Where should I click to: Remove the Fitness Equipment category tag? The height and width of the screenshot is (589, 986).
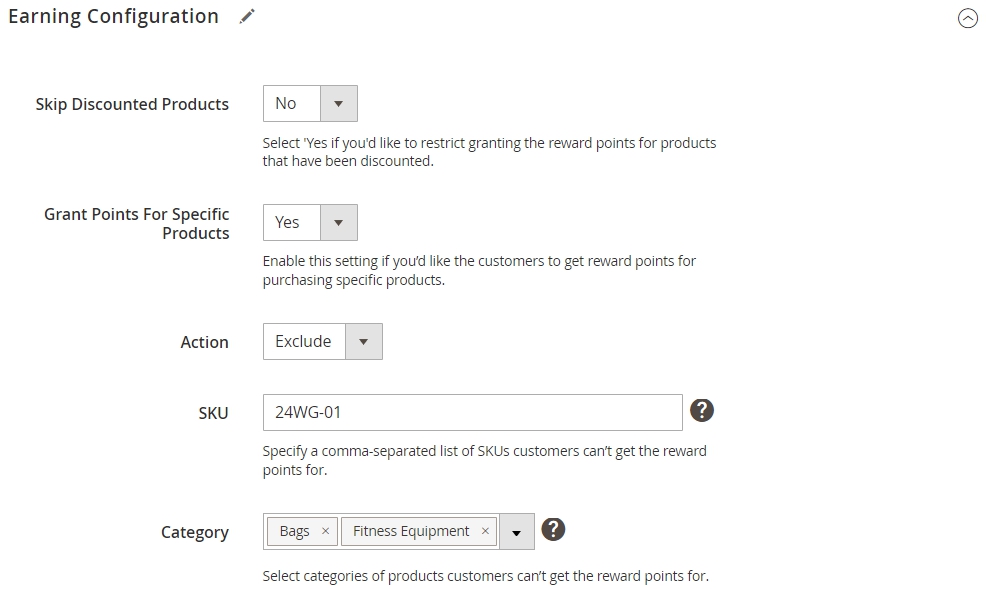click(485, 531)
